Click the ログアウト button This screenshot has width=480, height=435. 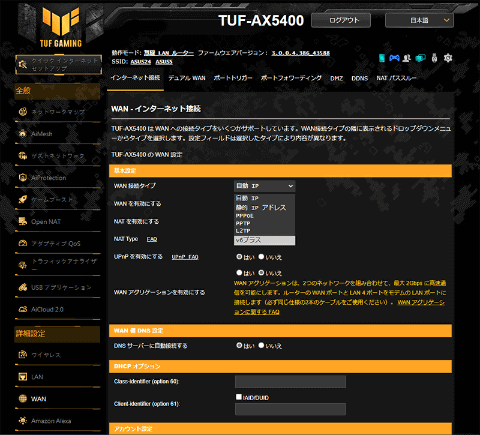click(341, 20)
